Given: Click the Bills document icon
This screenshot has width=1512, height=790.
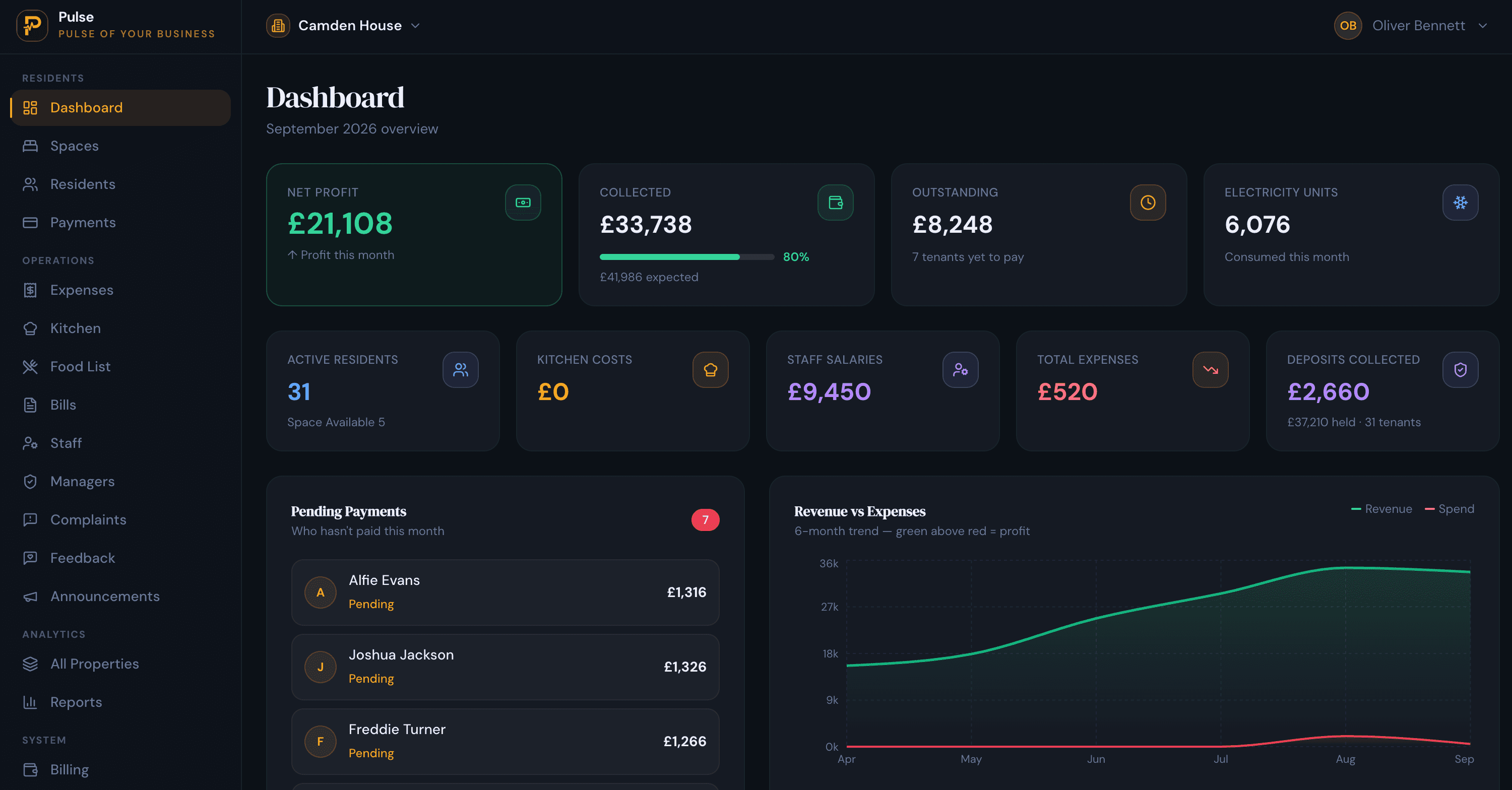Looking at the screenshot, I should 30,405.
